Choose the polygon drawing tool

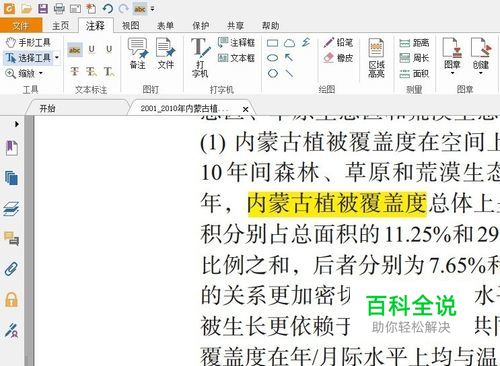click(x=273, y=73)
